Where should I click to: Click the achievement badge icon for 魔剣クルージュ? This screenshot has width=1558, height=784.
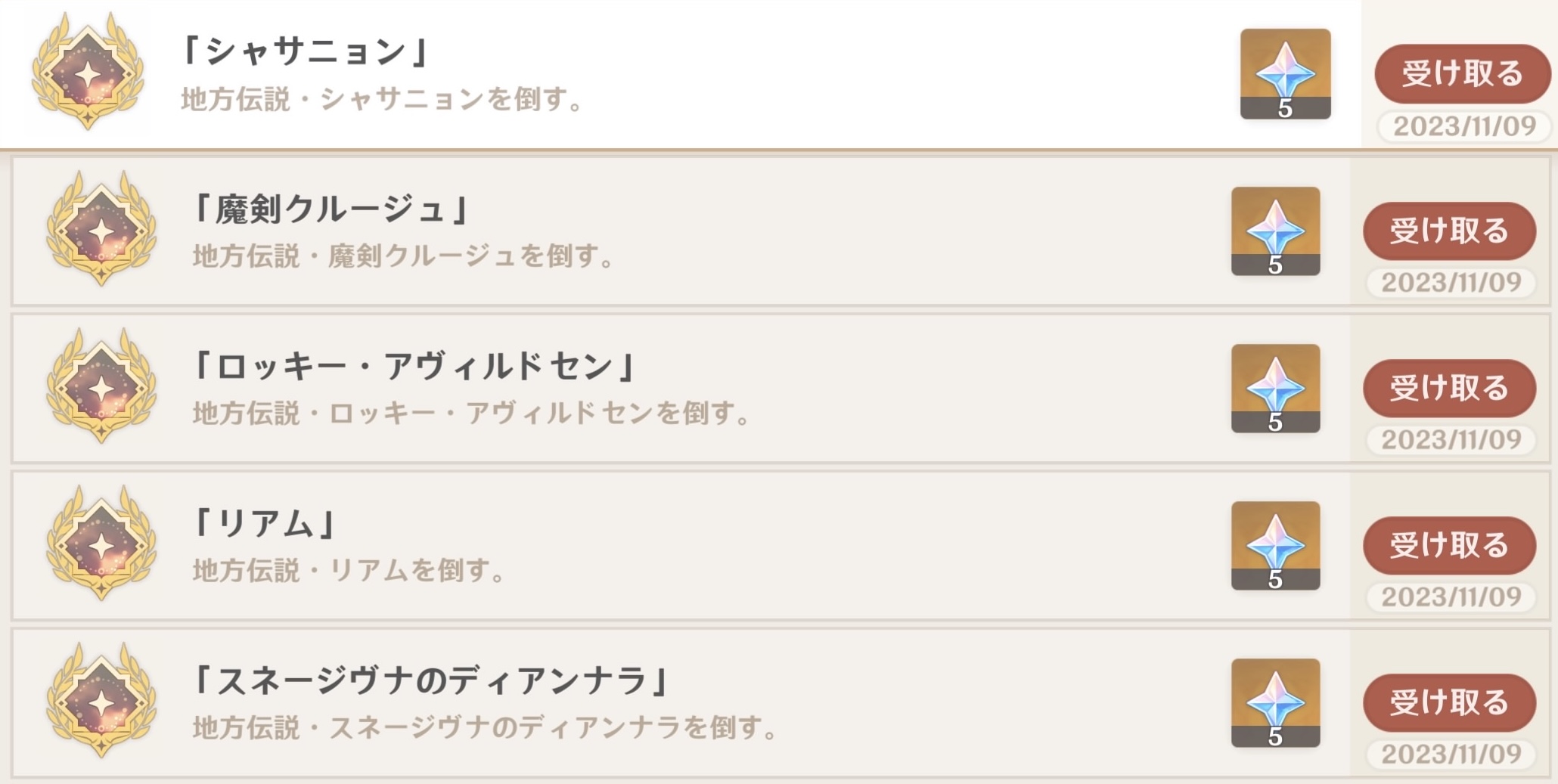click(x=101, y=230)
